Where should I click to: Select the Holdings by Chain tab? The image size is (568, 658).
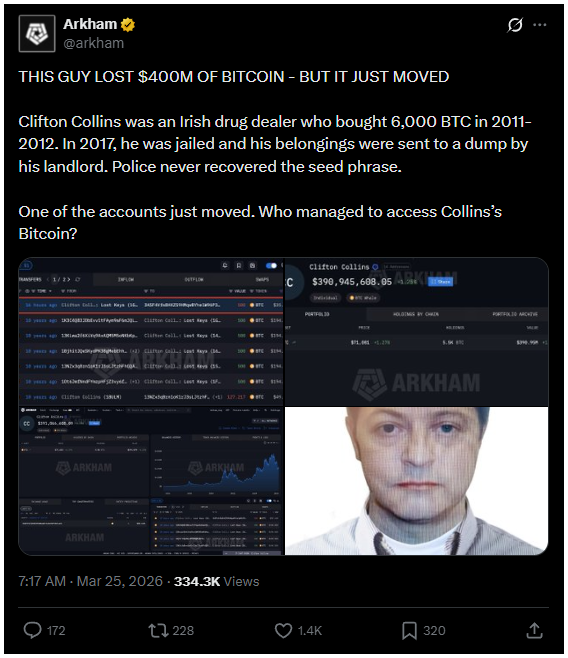(x=415, y=314)
